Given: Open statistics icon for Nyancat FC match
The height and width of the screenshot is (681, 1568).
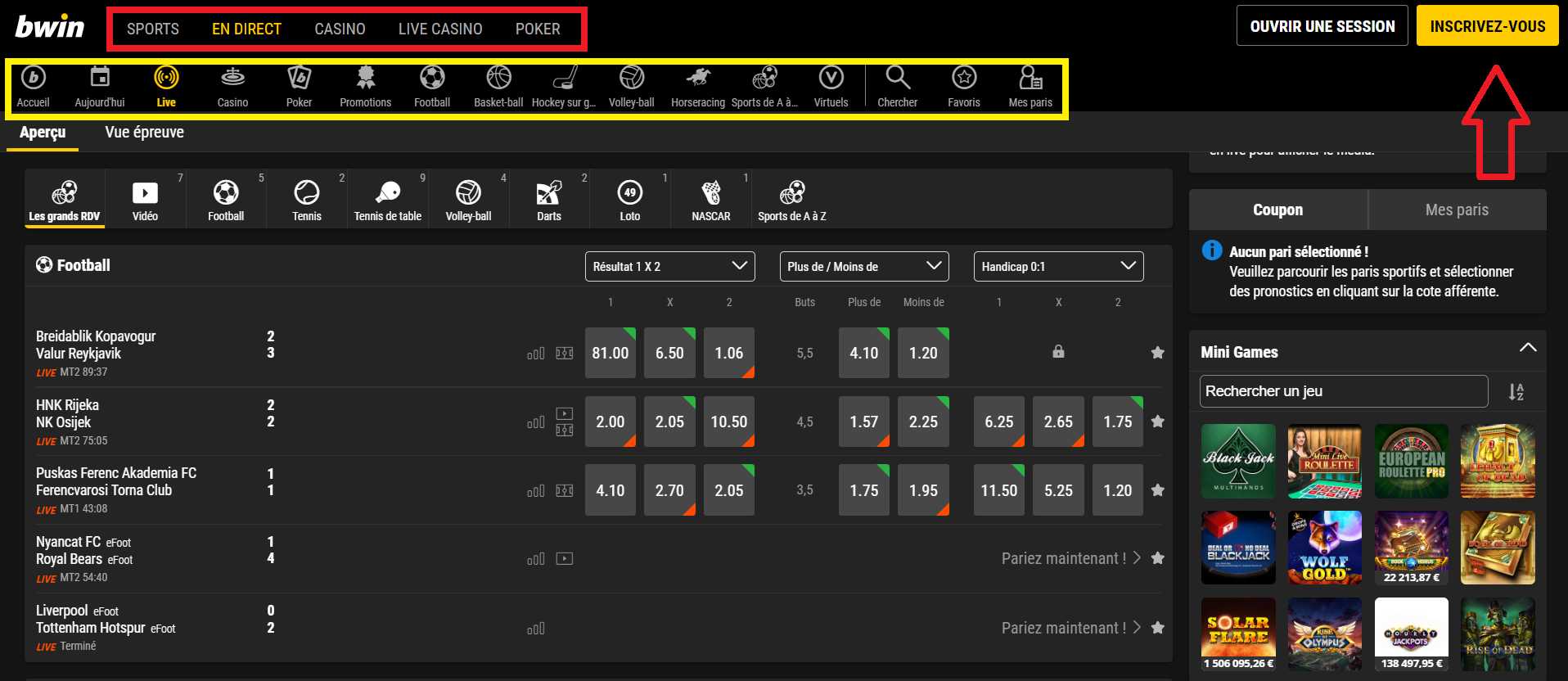Looking at the screenshot, I should click(536, 559).
